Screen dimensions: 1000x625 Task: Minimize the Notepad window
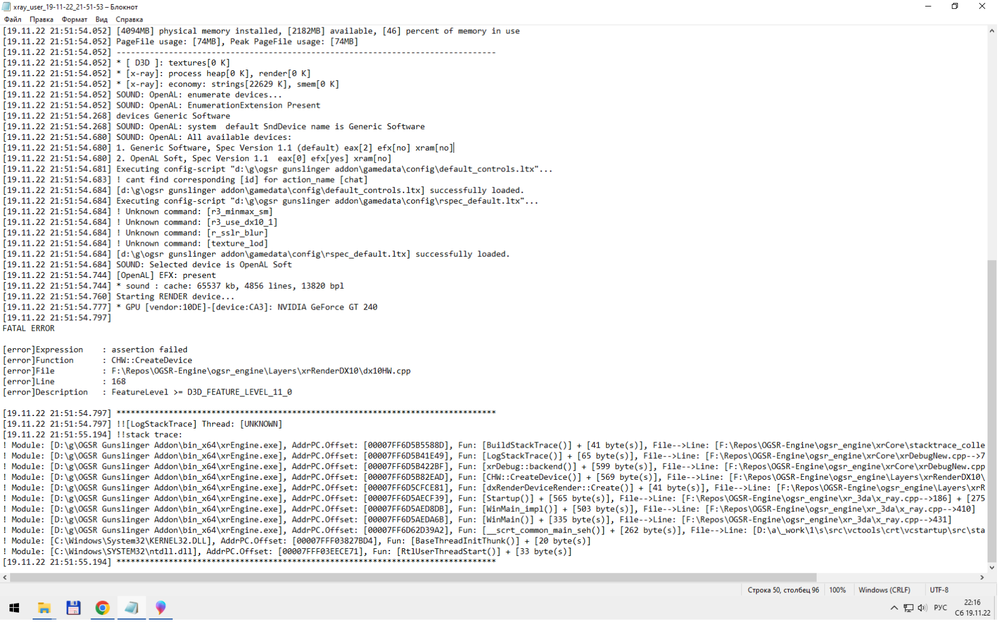click(x=928, y=6)
